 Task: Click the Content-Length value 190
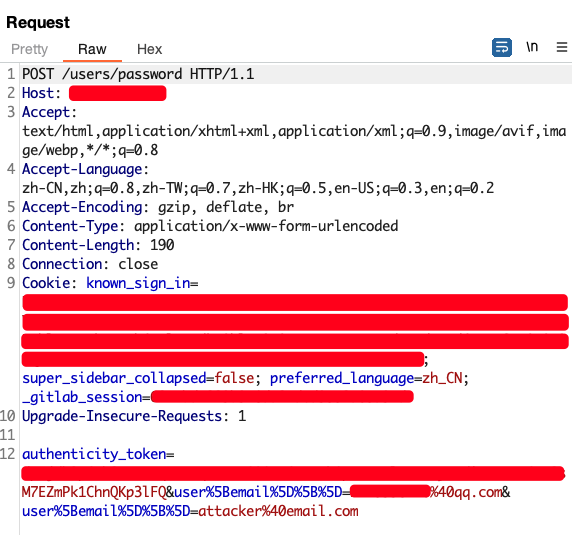(x=162, y=245)
